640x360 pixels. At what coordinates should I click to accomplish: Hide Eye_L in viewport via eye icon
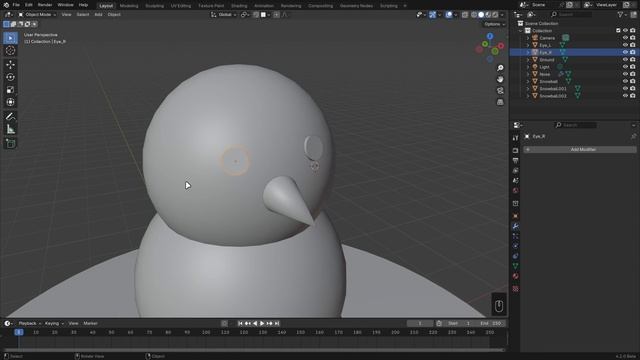[625, 45]
